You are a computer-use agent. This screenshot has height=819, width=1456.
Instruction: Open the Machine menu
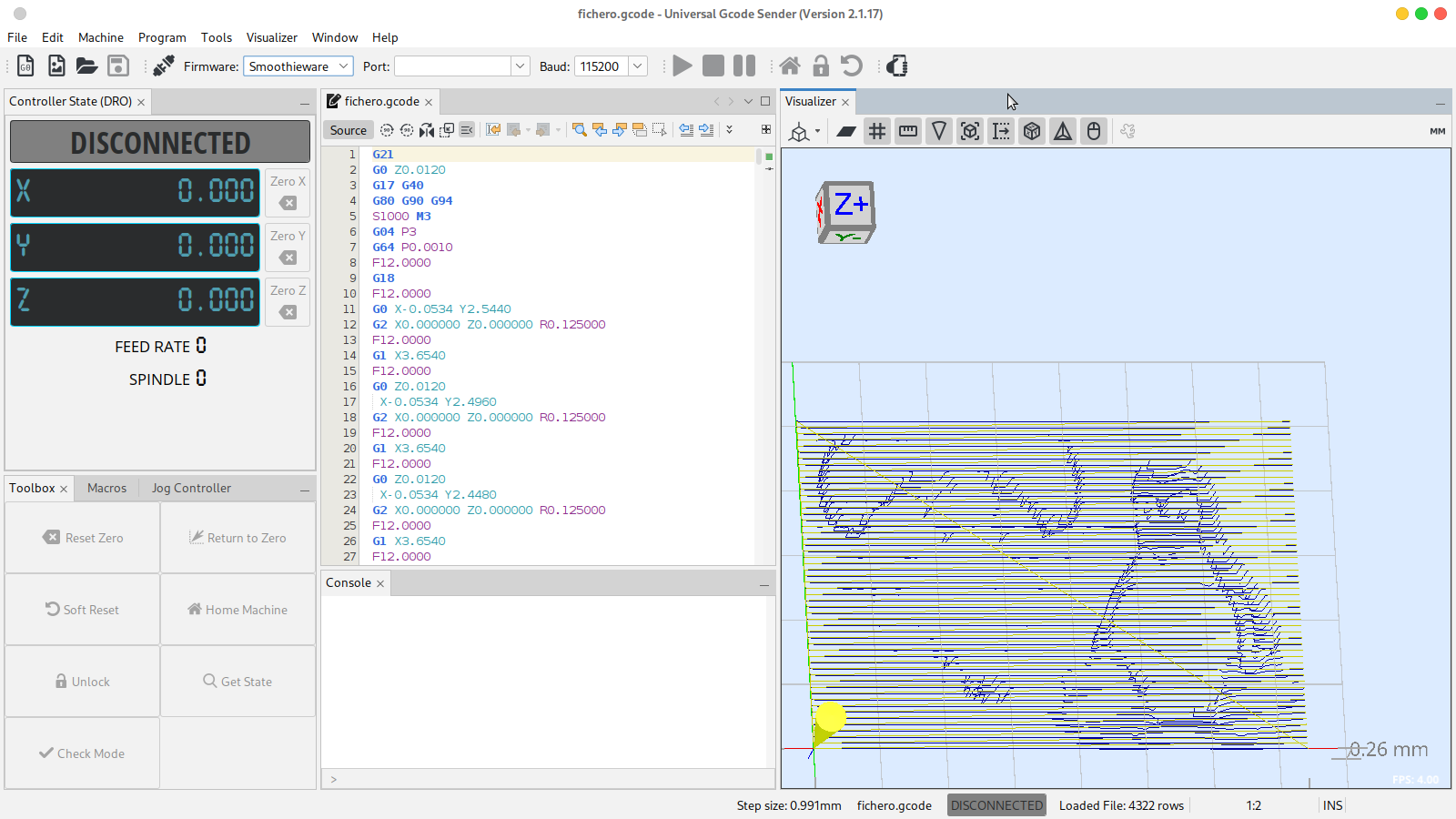coord(100,37)
